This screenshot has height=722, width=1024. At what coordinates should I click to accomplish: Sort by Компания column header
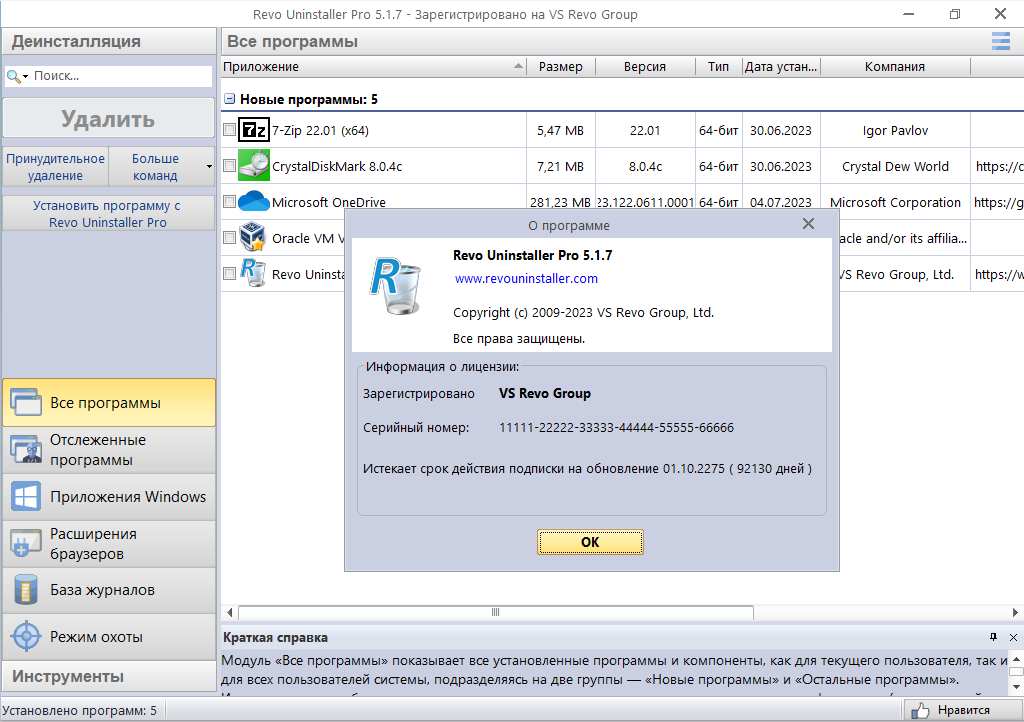click(895, 67)
